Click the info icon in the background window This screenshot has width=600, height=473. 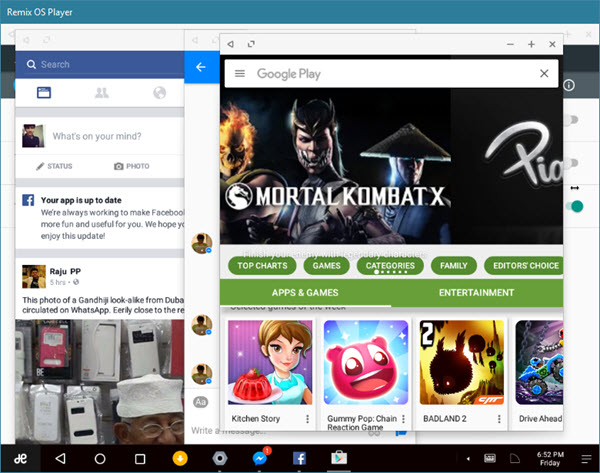(x=569, y=85)
